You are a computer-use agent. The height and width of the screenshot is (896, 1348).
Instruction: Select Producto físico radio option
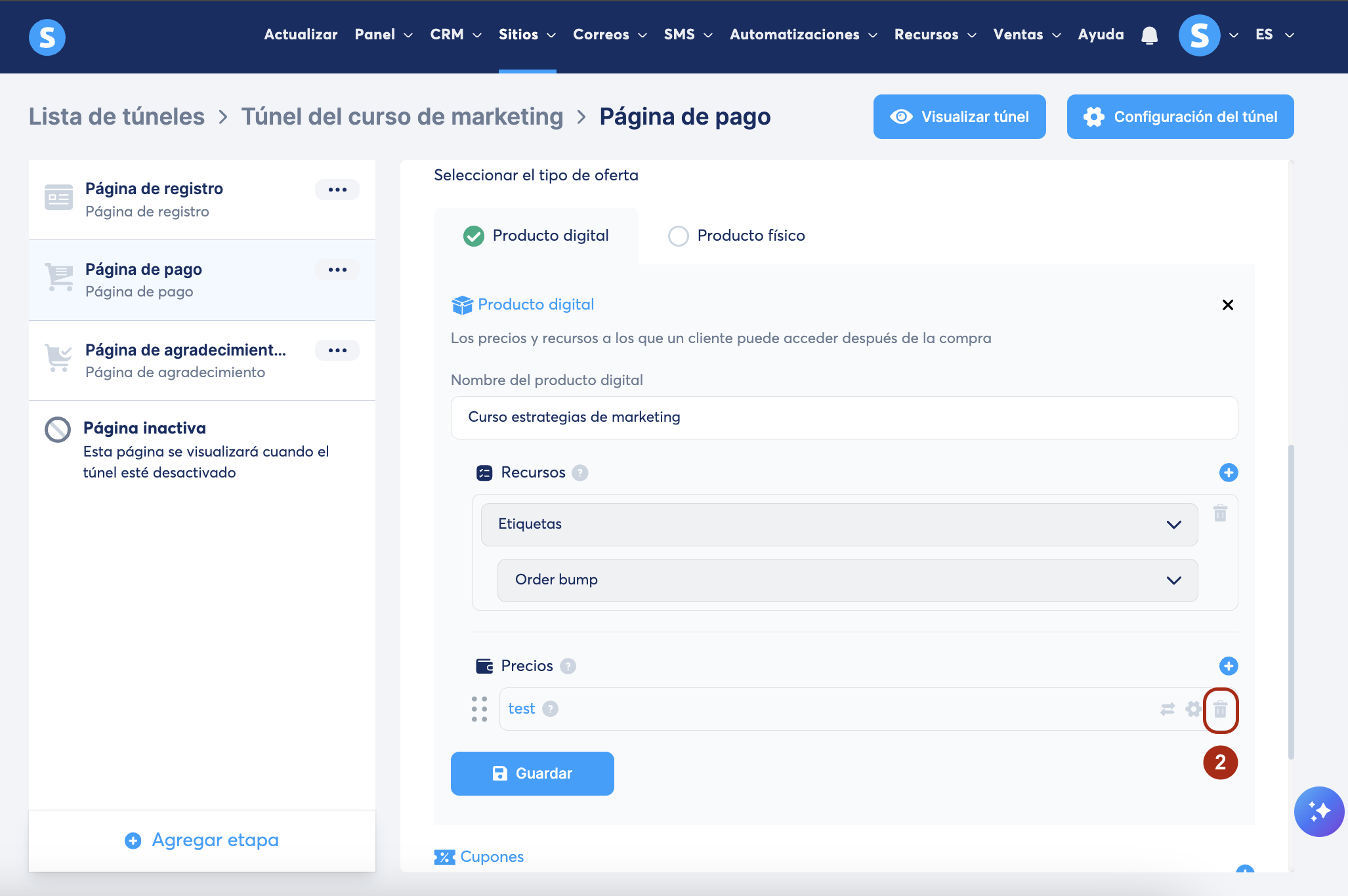click(x=679, y=235)
